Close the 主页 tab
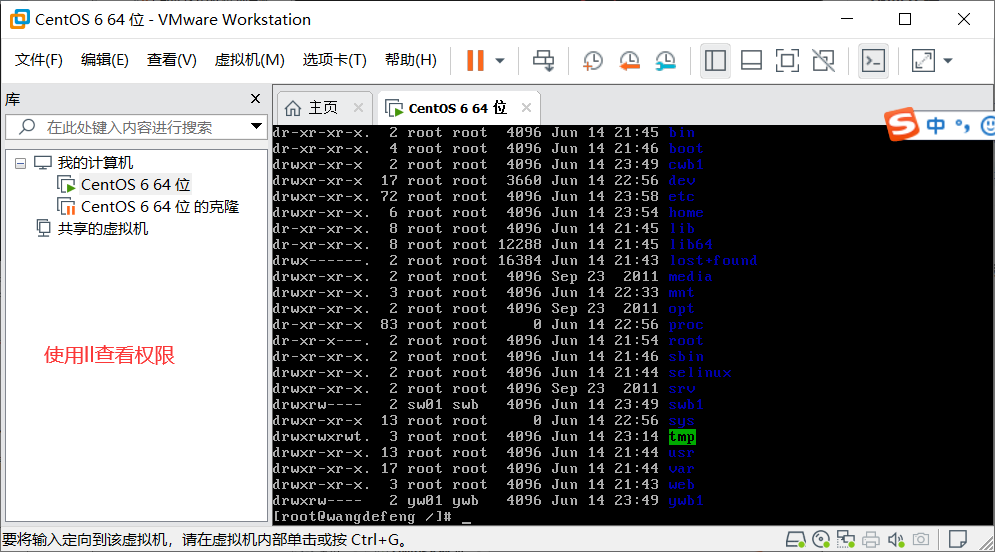The width and height of the screenshot is (995, 552). [359, 108]
